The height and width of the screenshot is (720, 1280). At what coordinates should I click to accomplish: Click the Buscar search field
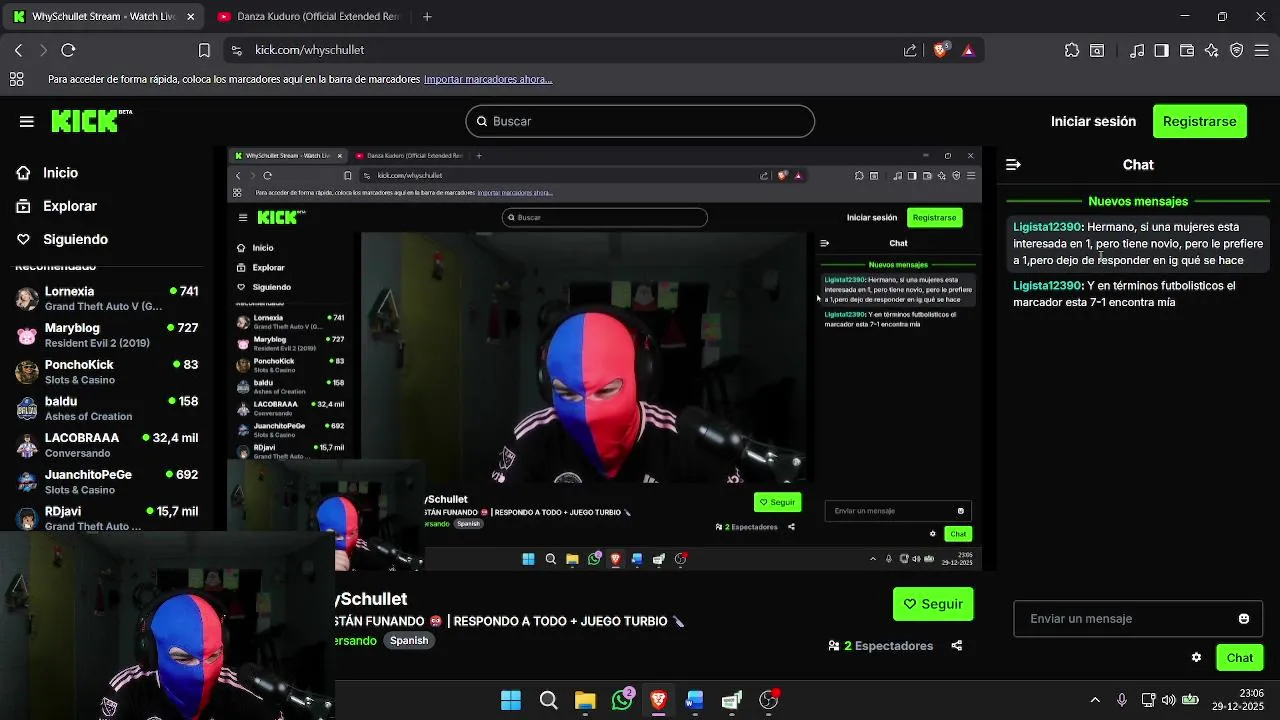click(x=640, y=121)
